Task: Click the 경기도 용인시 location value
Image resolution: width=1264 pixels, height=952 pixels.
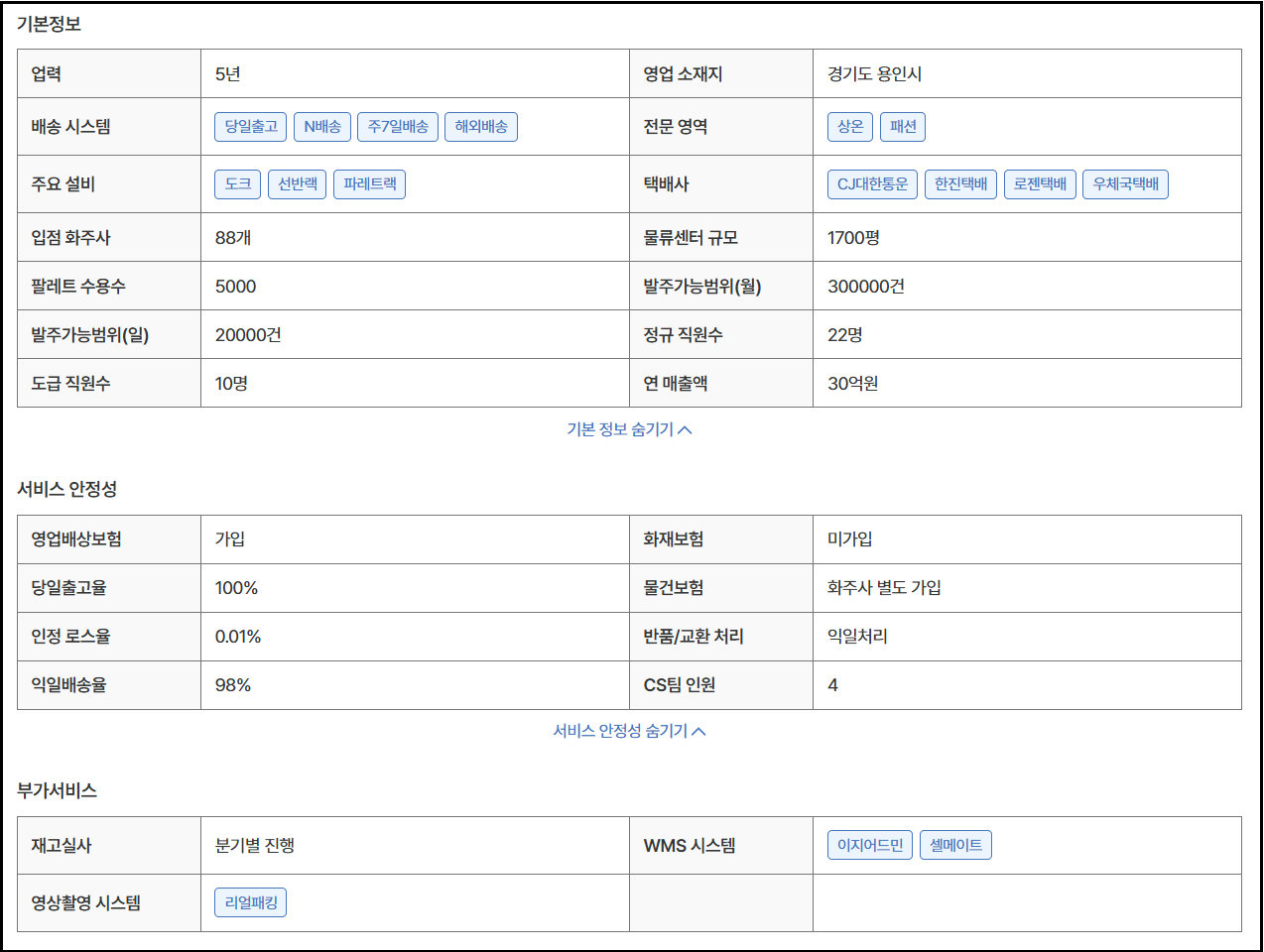Action: (875, 74)
